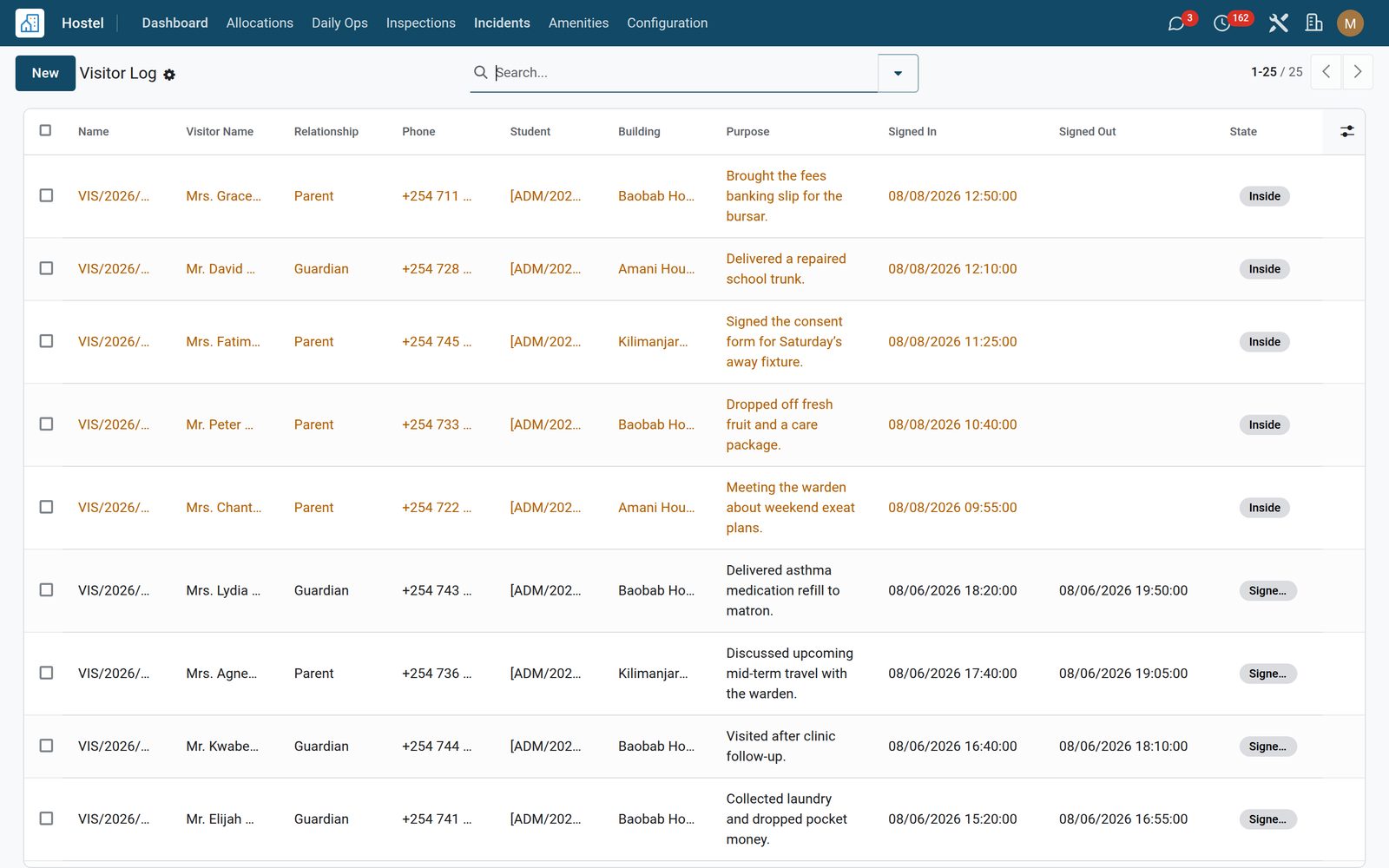
Task: Open the Visitor Log gear settings
Action: click(x=169, y=75)
